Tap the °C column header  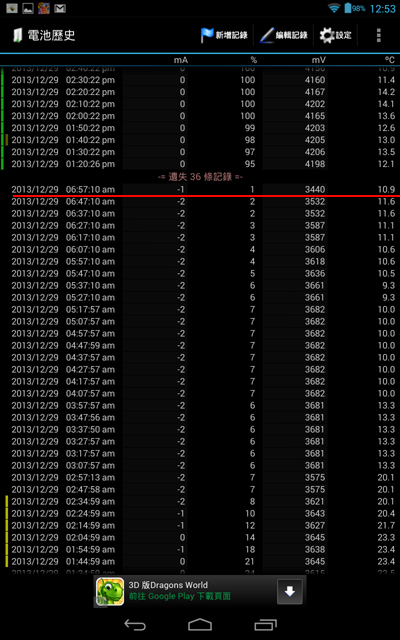[x=390, y=60]
